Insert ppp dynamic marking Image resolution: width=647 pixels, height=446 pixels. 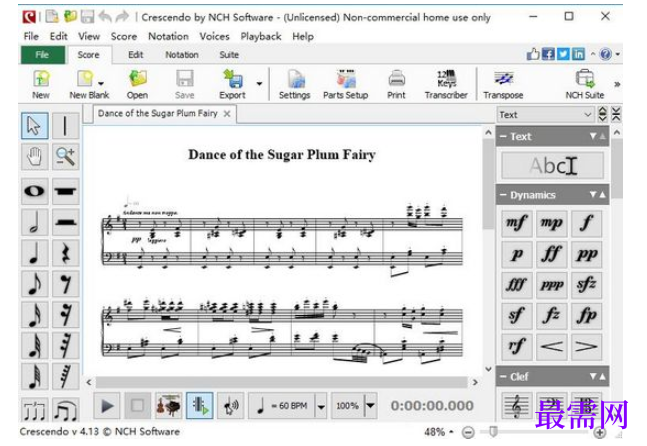pyautogui.click(x=552, y=285)
